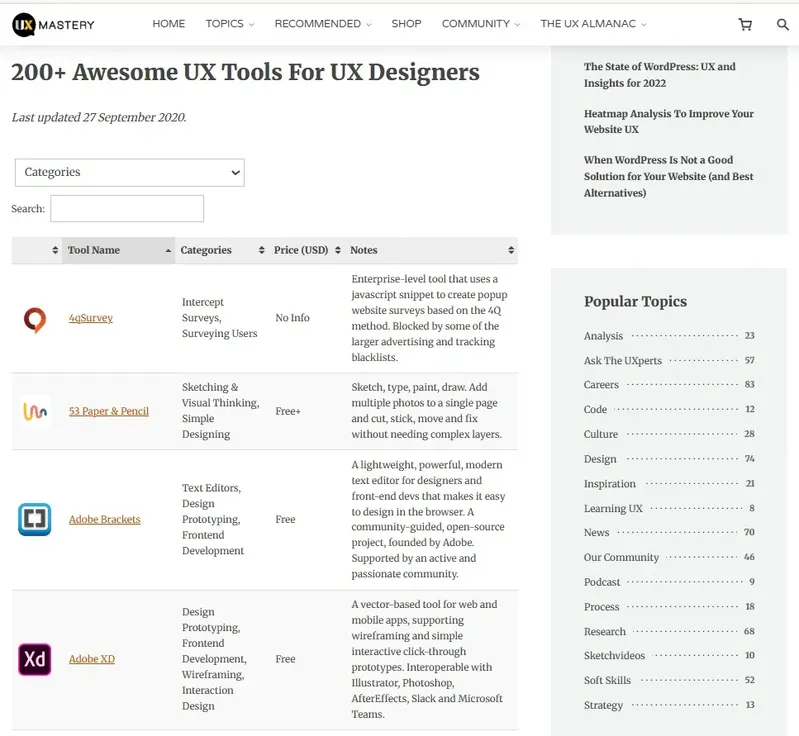Viewport: 799px width, 736px height.
Task: Open the Code topic
Action: [595, 409]
